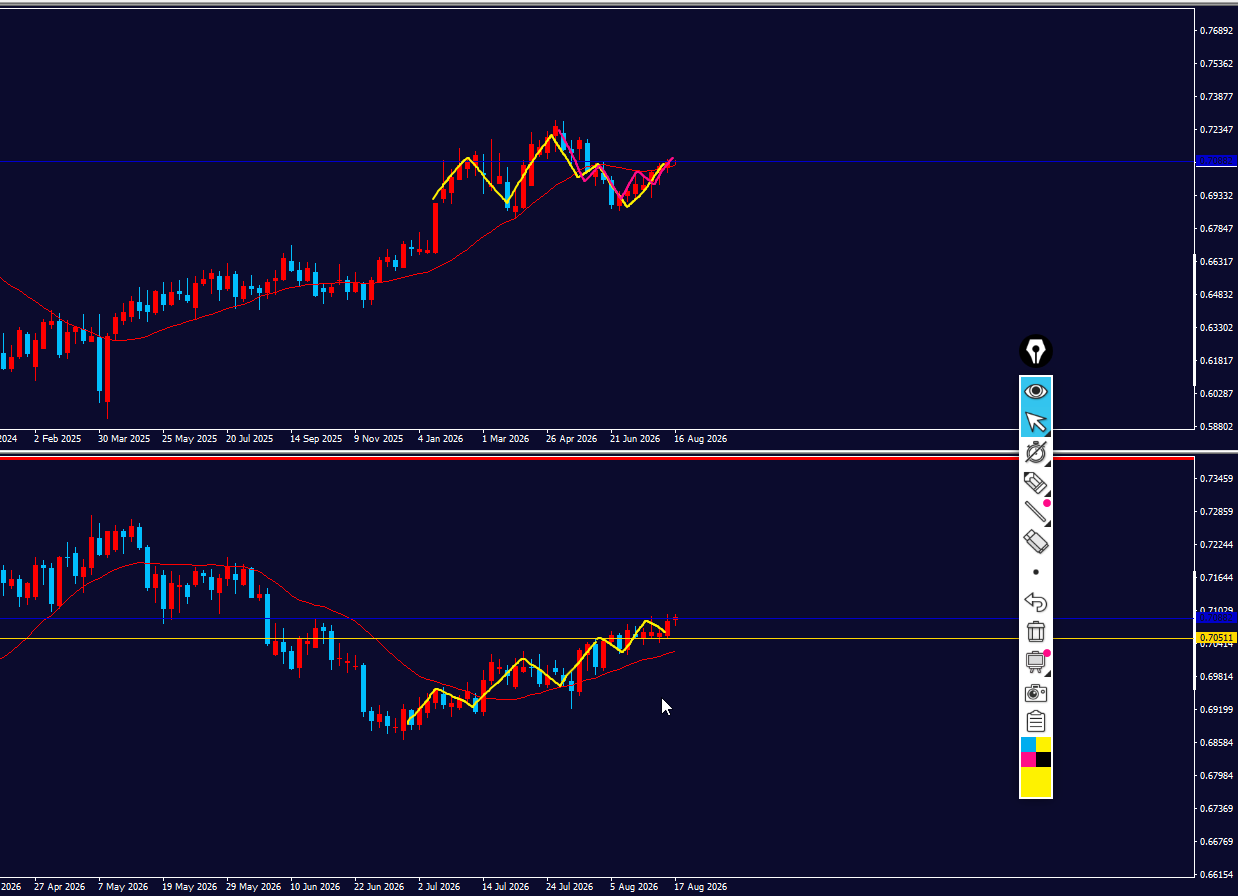Click the 29 May 2026 date label

point(253,887)
